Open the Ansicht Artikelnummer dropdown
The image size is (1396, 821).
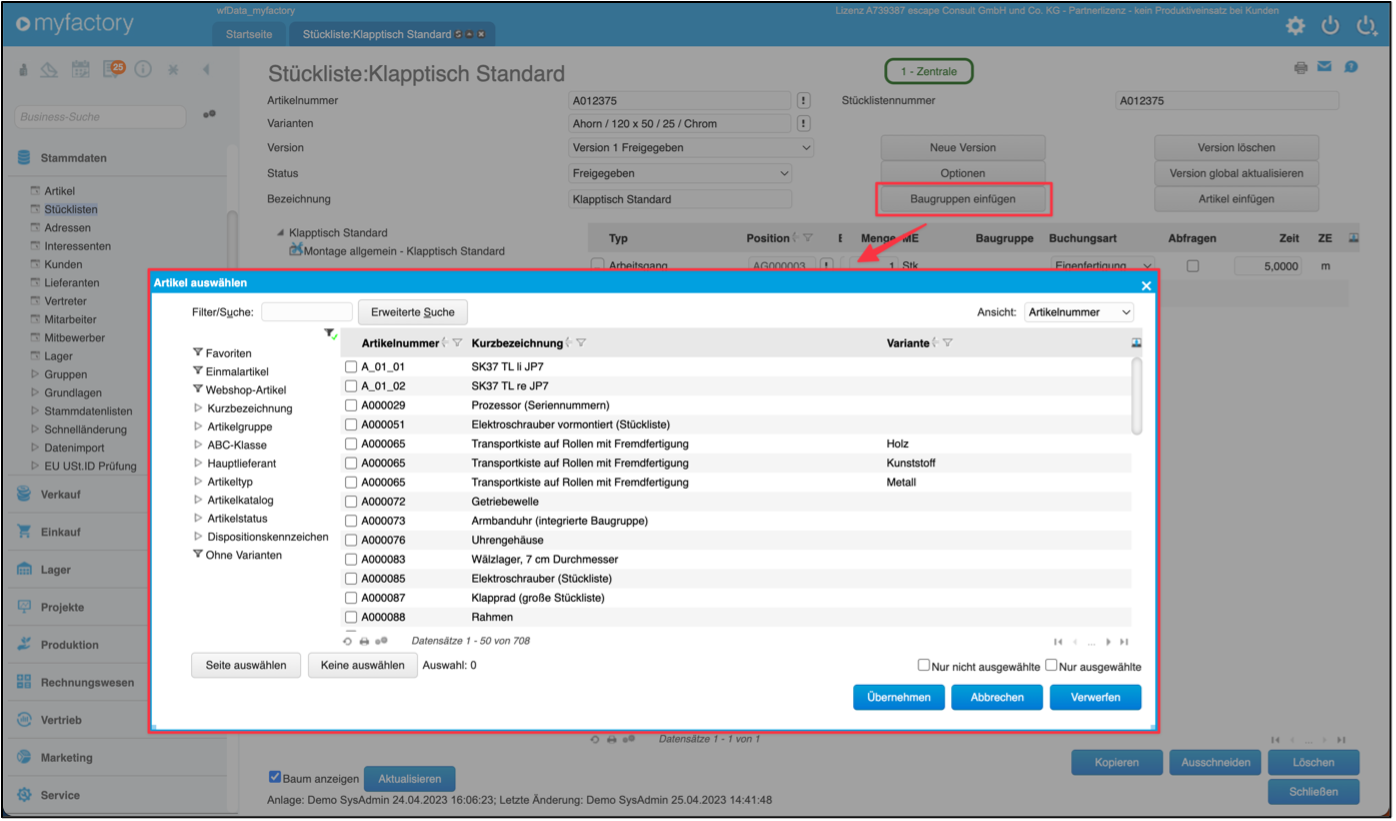(x=1079, y=312)
